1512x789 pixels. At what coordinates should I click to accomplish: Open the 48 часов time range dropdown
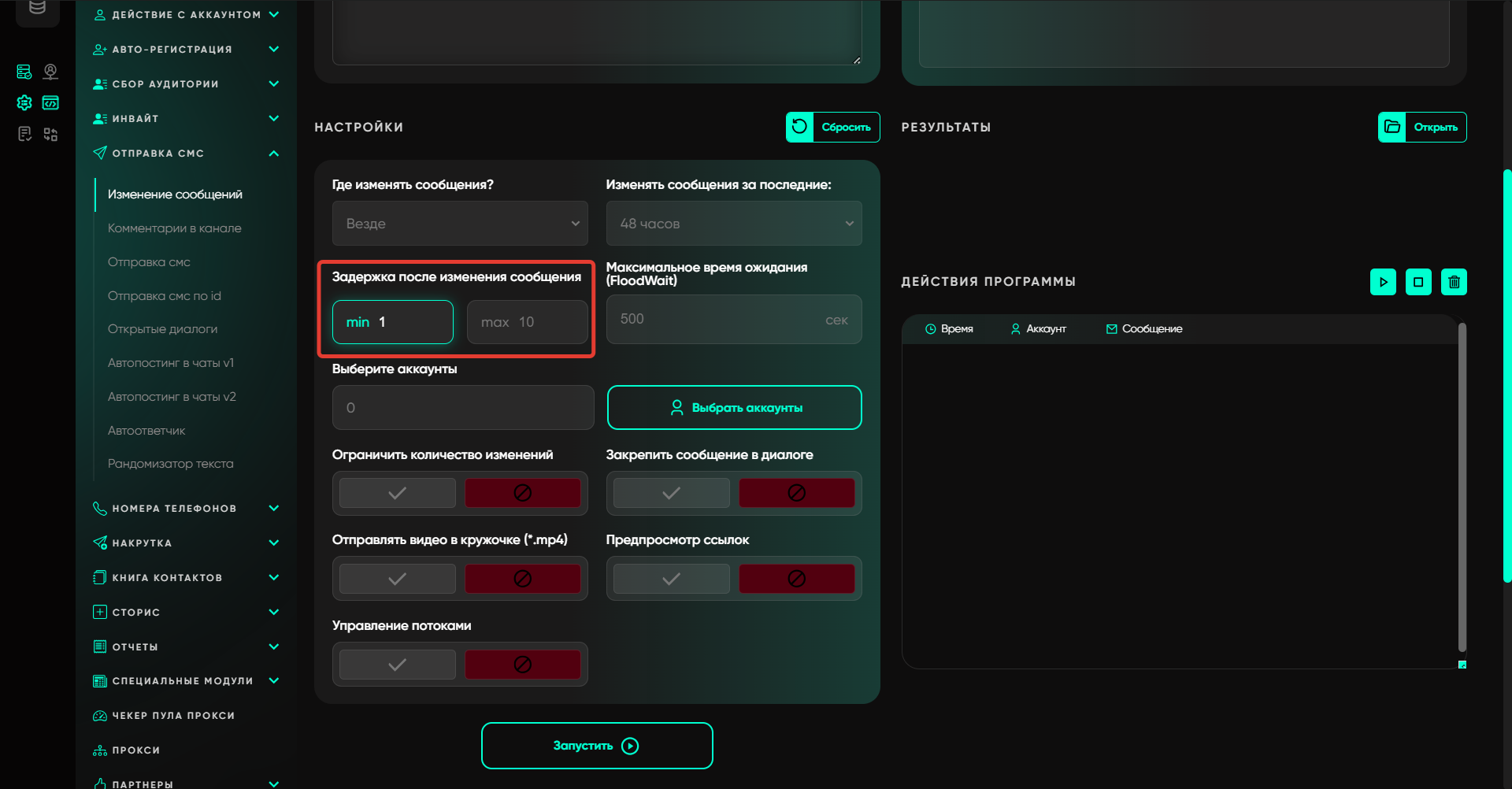click(733, 224)
